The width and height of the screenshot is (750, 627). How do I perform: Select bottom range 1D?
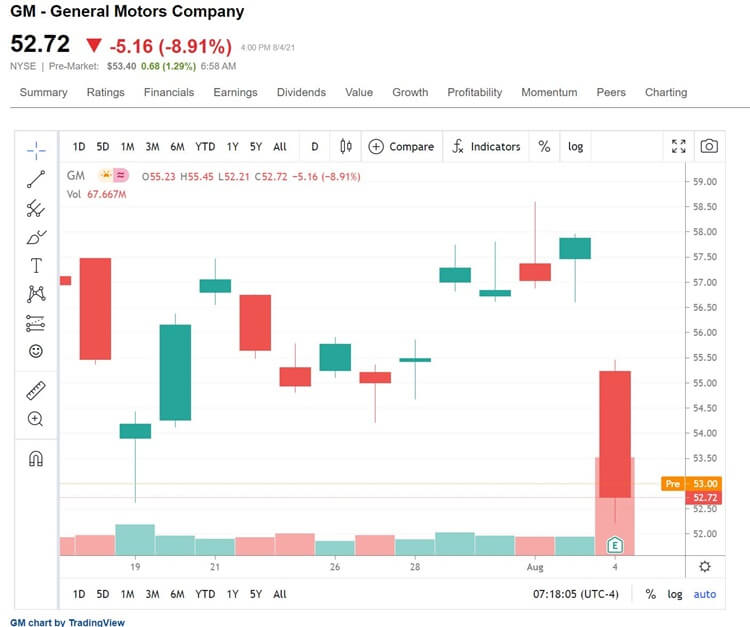click(x=79, y=594)
